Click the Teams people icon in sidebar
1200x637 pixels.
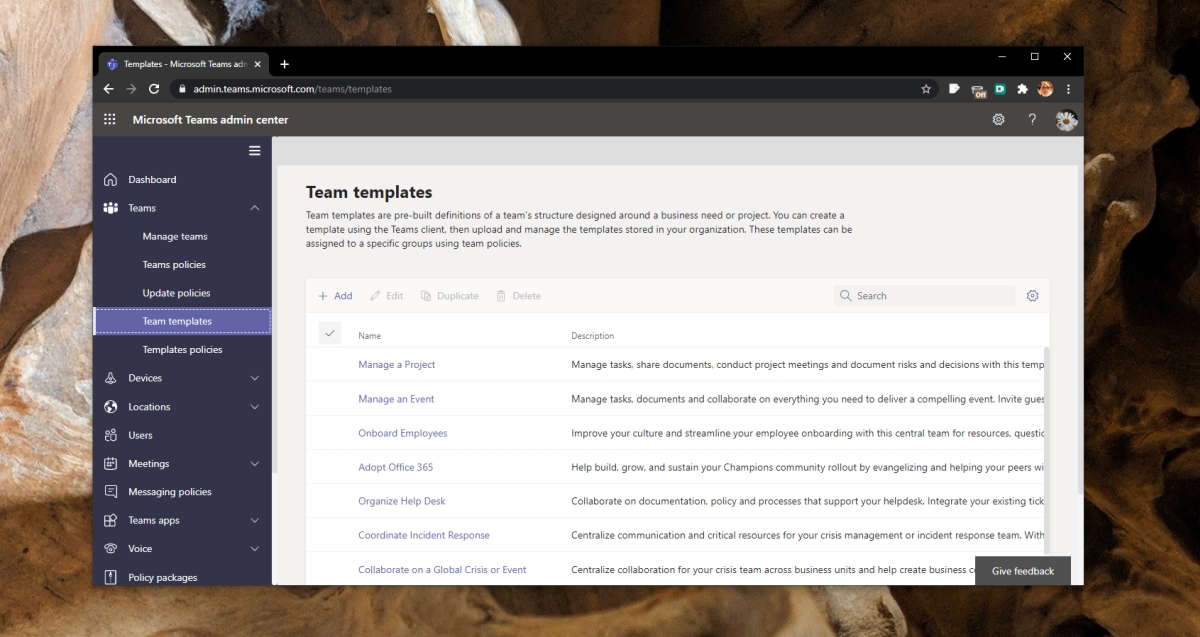point(111,208)
